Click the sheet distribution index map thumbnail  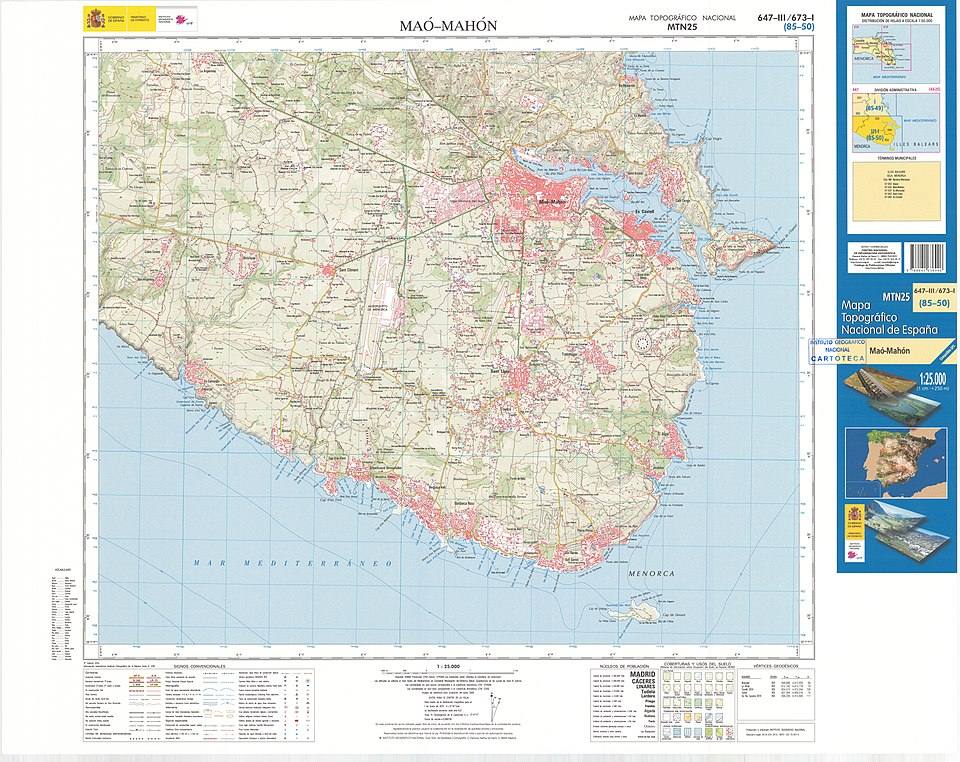[x=896, y=53]
